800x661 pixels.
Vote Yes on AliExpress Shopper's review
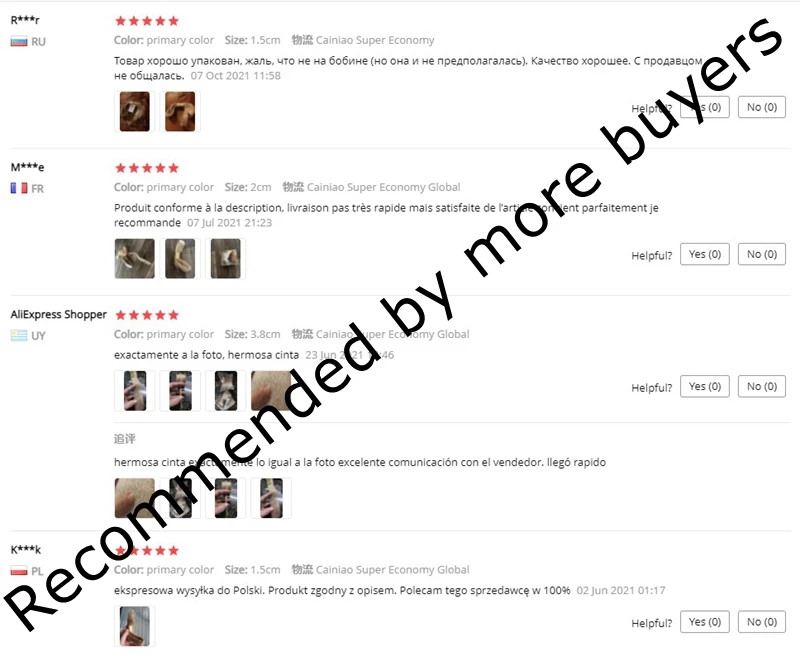[x=705, y=386]
